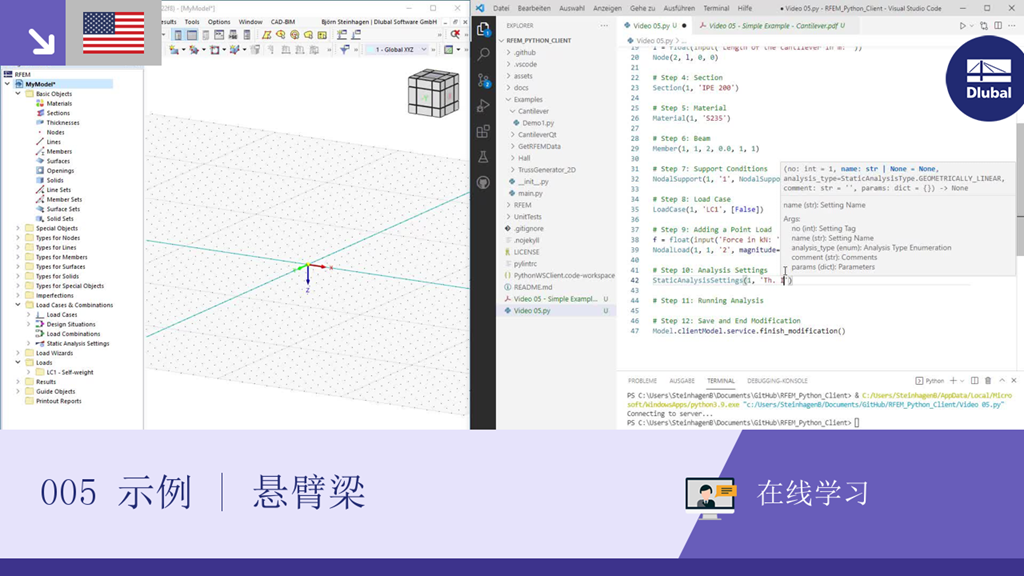
Task: Click the RFEM funnel filter toolbar icon
Action: click(345, 50)
